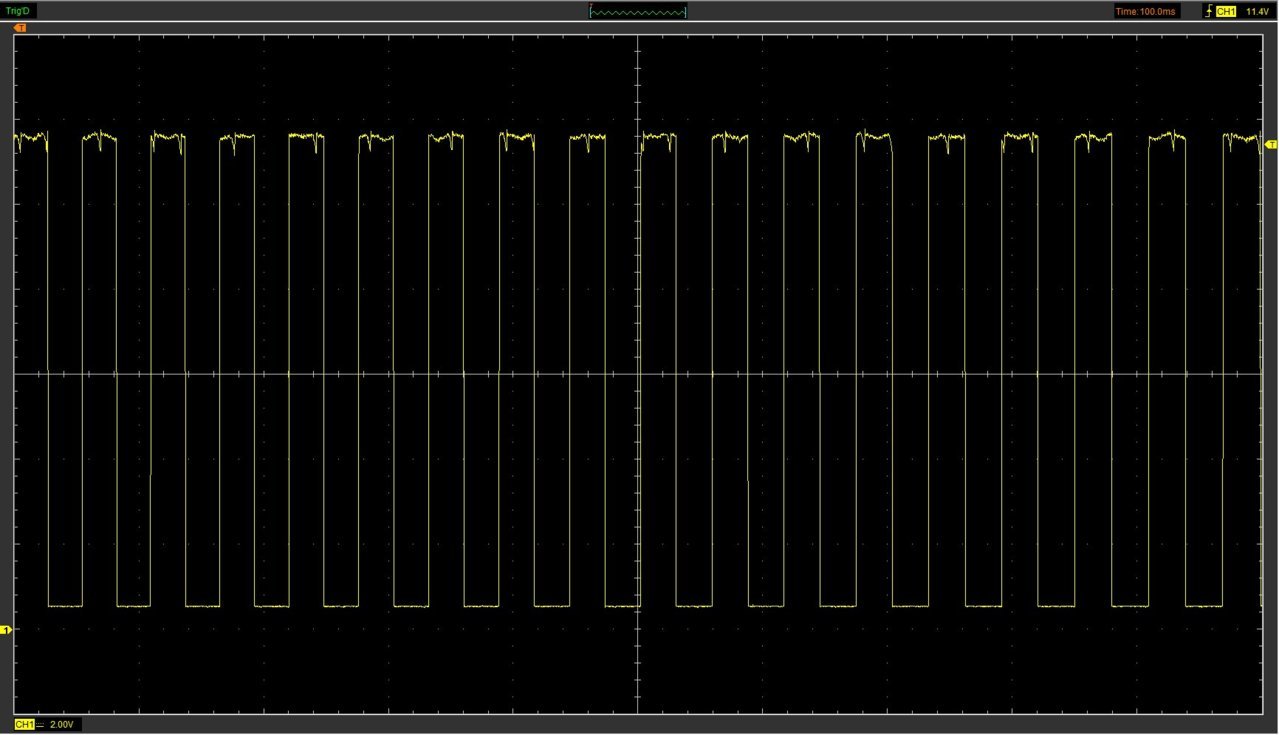The height and width of the screenshot is (735, 1279).
Task: Click the 2.00V vertical scale value
Action: (62, 724)
